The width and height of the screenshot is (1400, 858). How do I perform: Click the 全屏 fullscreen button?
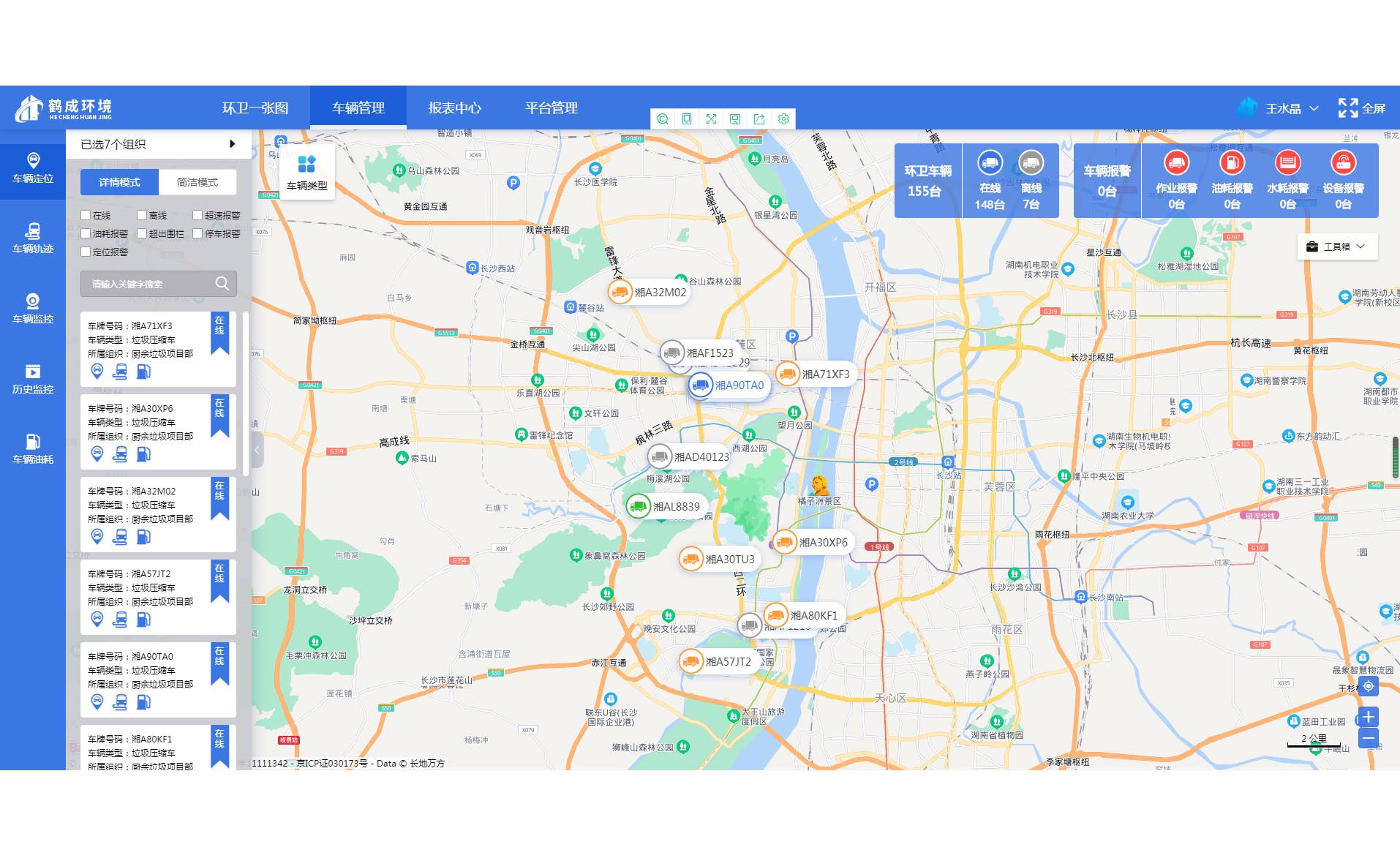tap(1361, 108)
